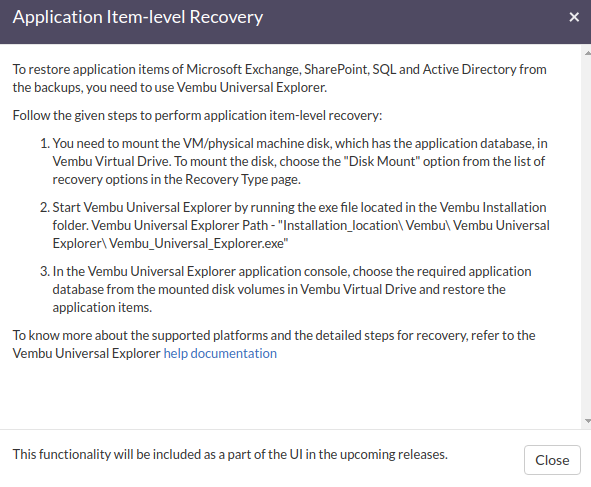Click the list number 2 marker
591x487 pixels.
point(45,208)
